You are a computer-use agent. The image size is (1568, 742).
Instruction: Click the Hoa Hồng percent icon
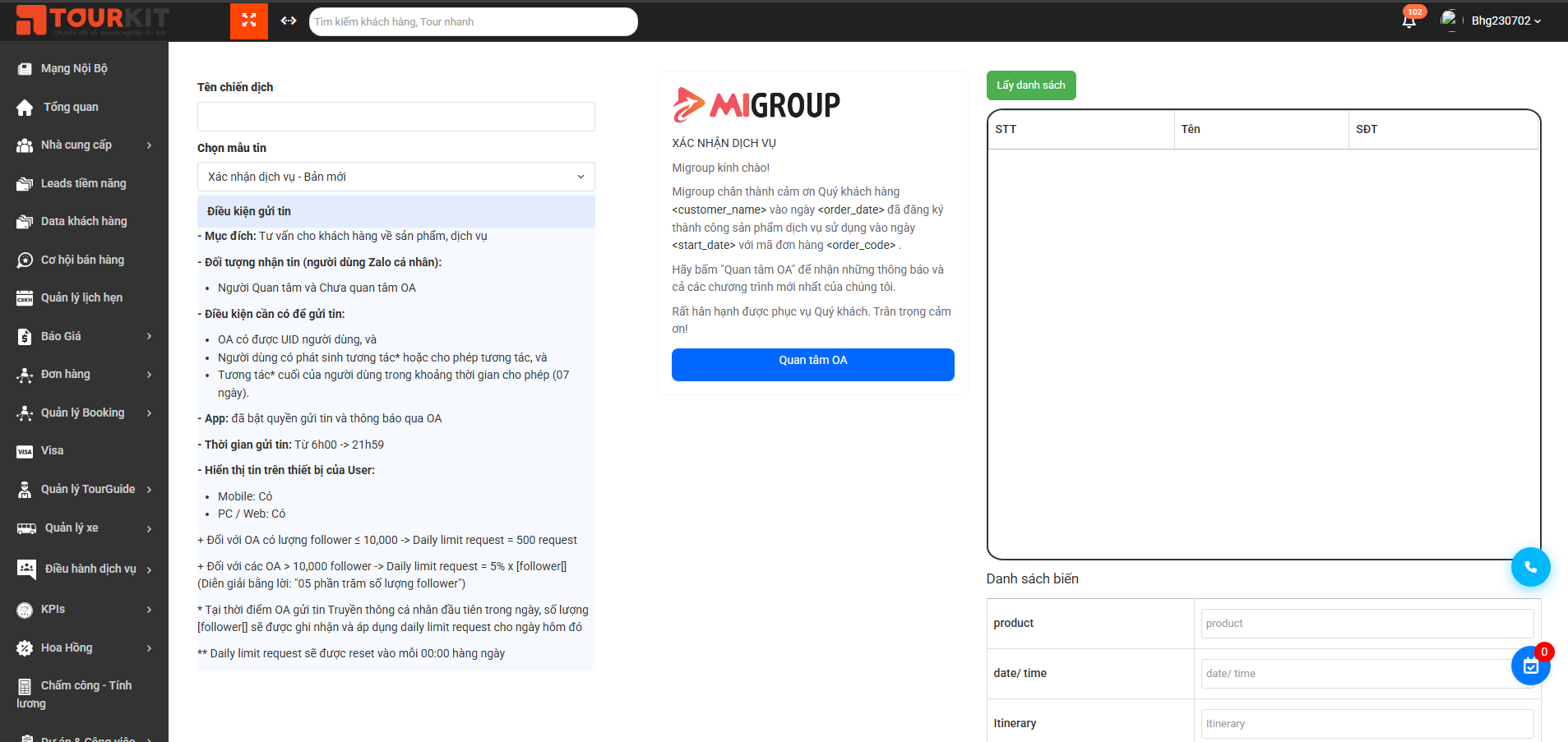tap(25, 648)
